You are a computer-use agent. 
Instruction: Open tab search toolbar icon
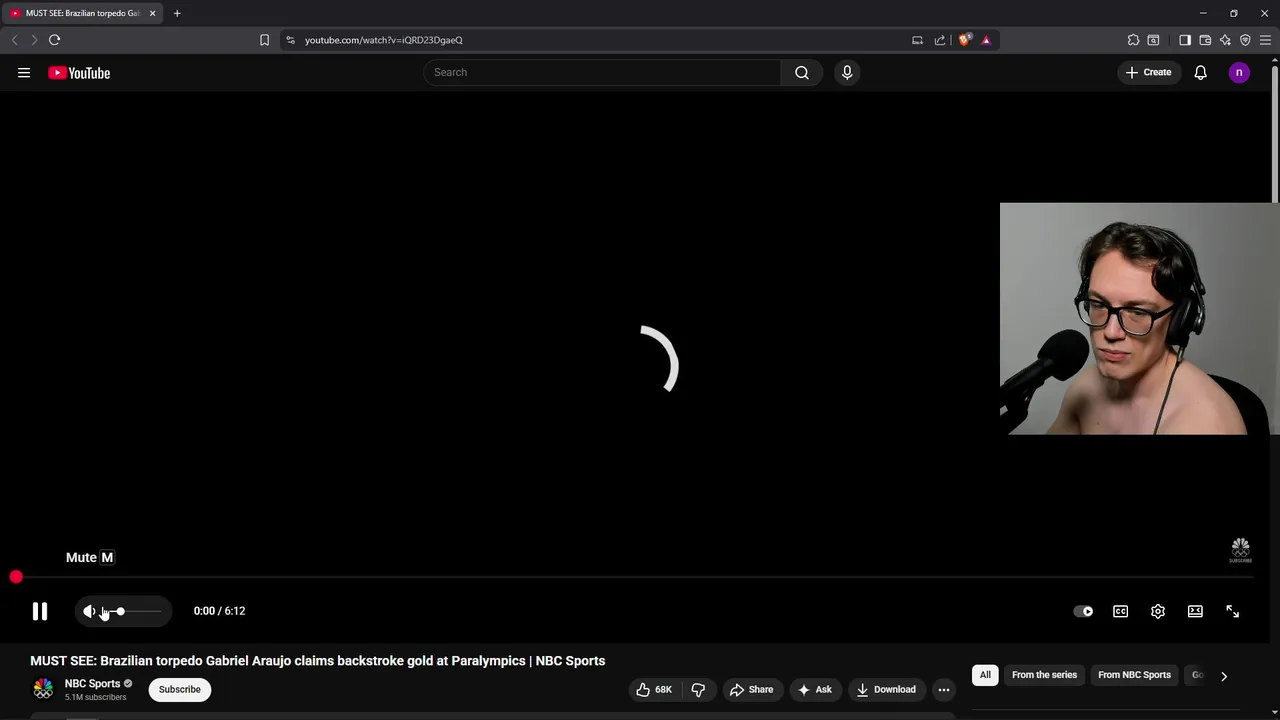pyautogui.click(x=1153, y=40)
